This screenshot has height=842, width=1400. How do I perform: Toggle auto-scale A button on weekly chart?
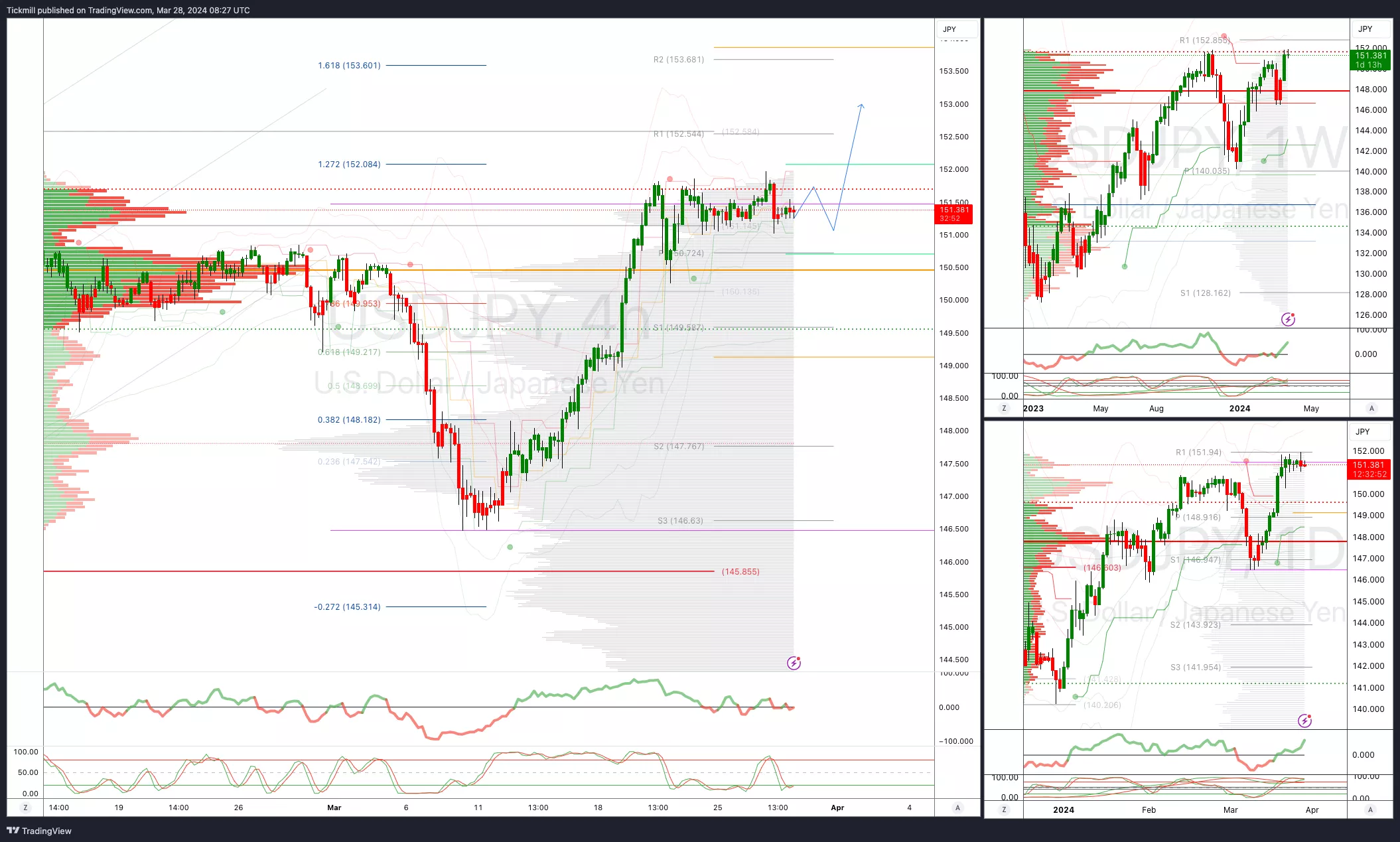(x=1371, y=409)
